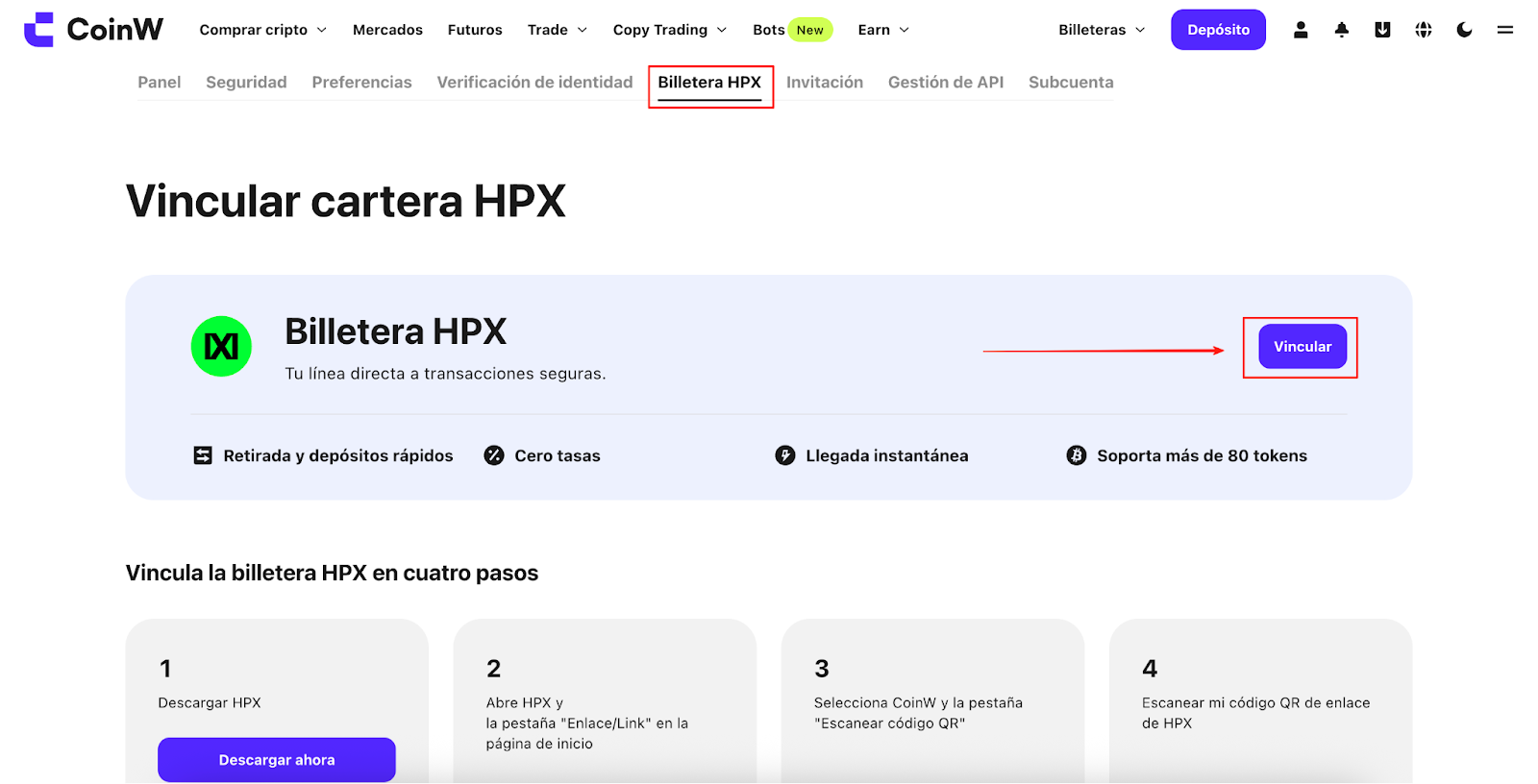The height and width of the screenshot is (784, 1538).
Task: Click the instant arrival lightning icon
Action: tap(785, 455)
